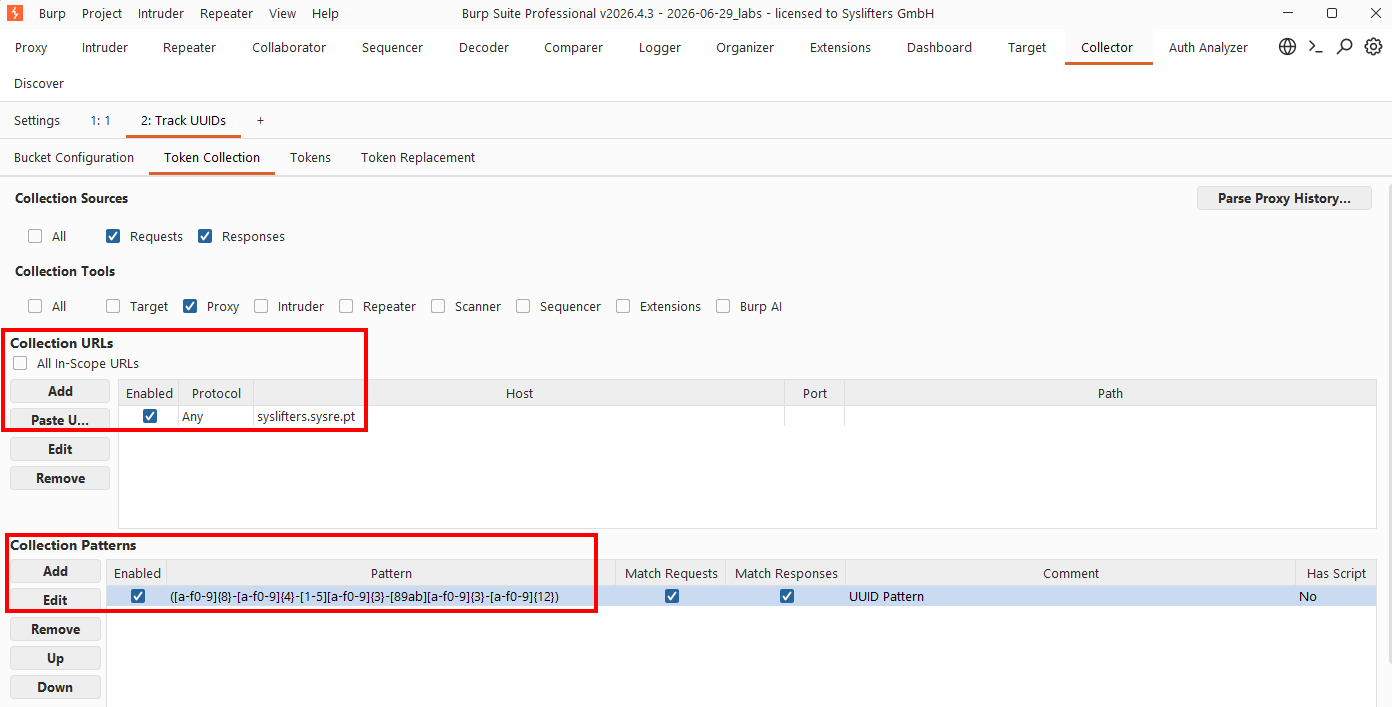Open the terminal prompt icon
Image resolution: width=1392 pixels, height=707 pixels.
tap(1316, 47)
